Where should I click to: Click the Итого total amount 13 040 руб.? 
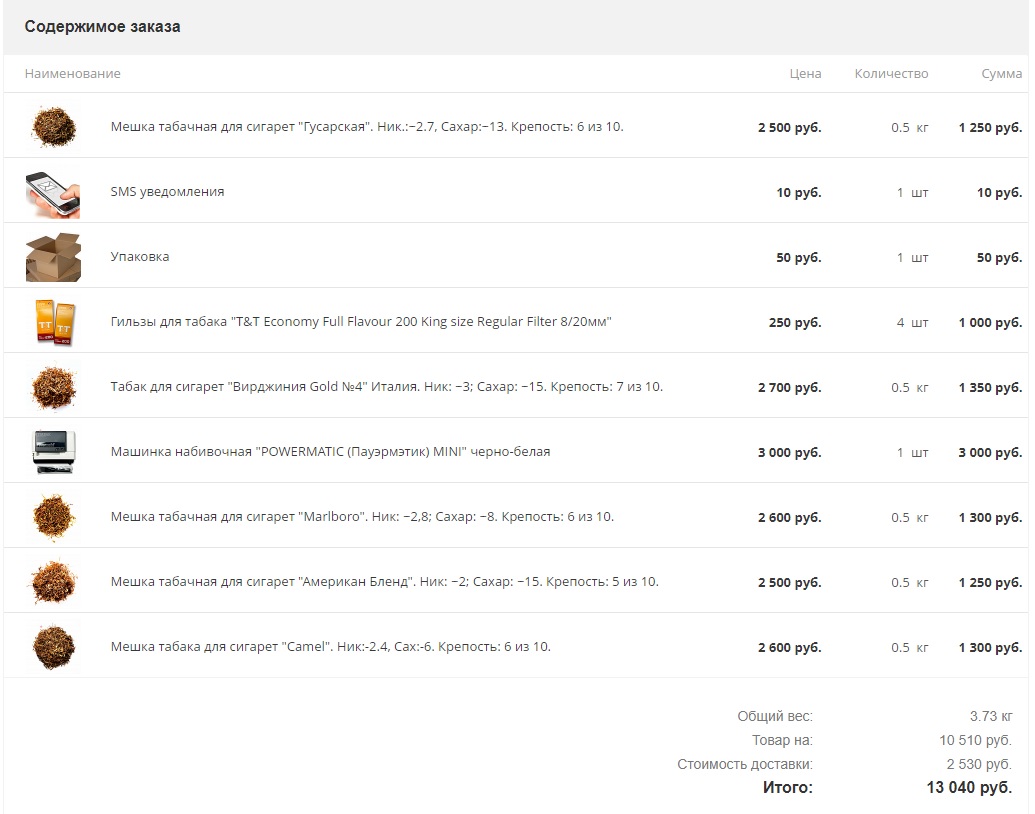coord(968,788)
